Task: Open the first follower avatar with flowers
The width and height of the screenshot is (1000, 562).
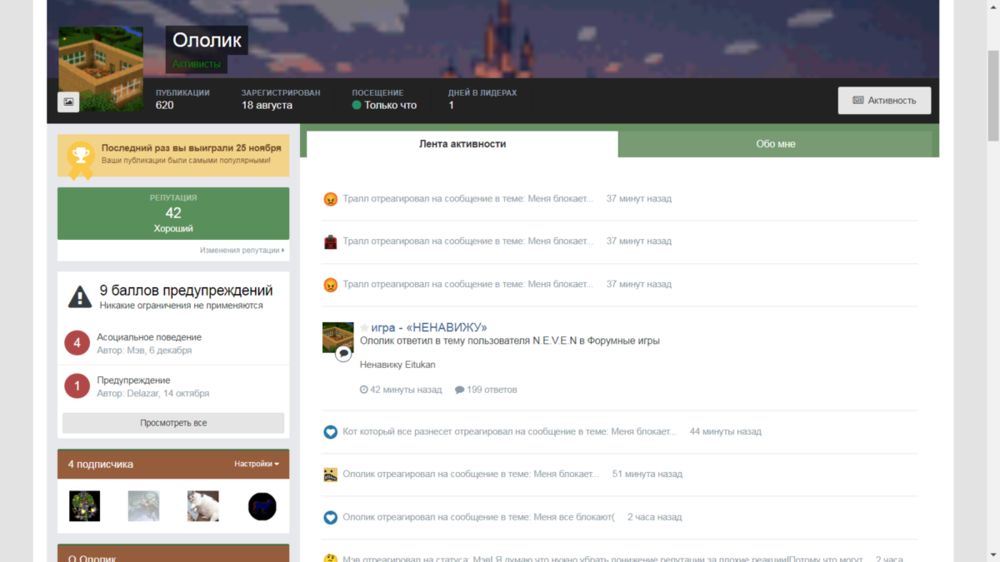Action: [x=85, y=507]
